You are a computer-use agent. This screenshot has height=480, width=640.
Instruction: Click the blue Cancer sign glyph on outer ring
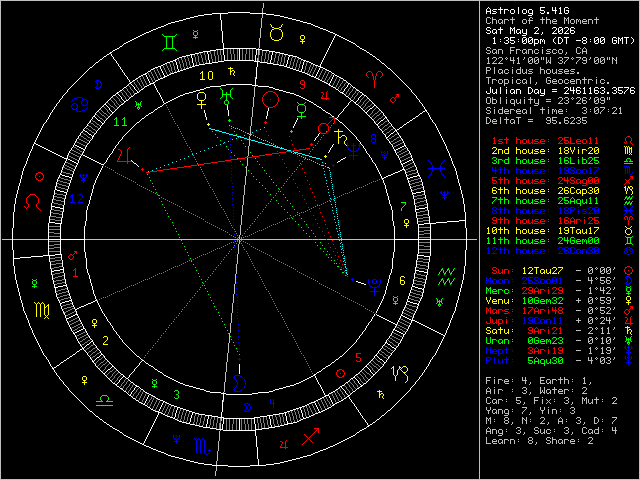79,104
